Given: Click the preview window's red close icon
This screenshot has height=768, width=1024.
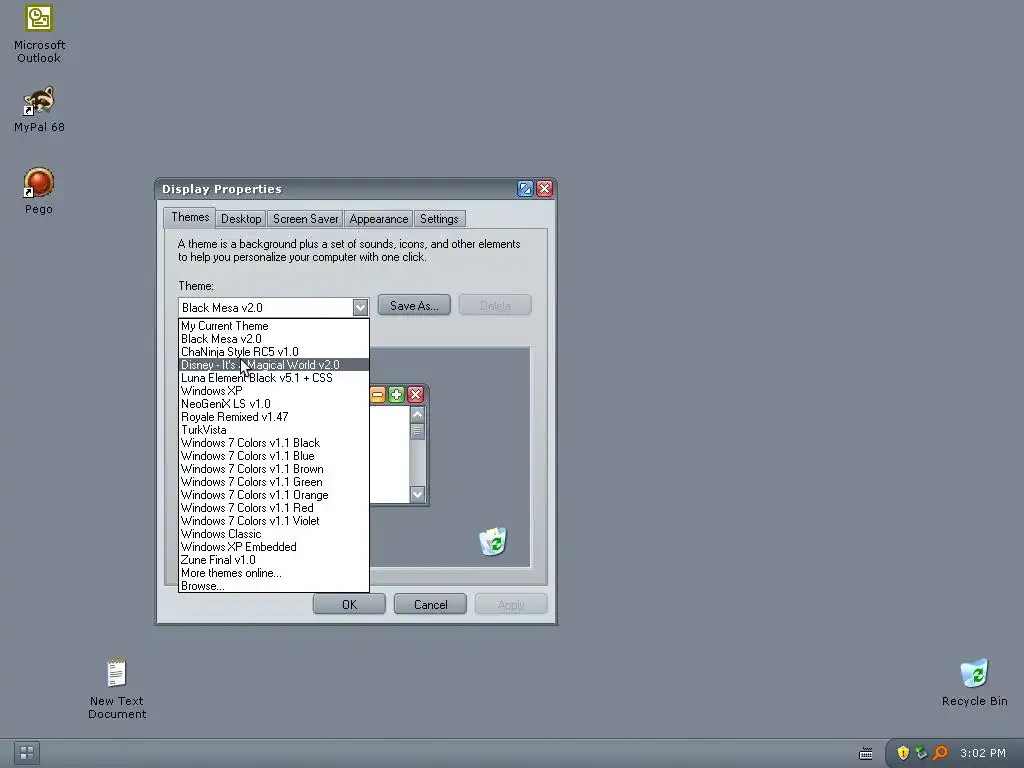Looking at the screenshot, I should (415, 394).
